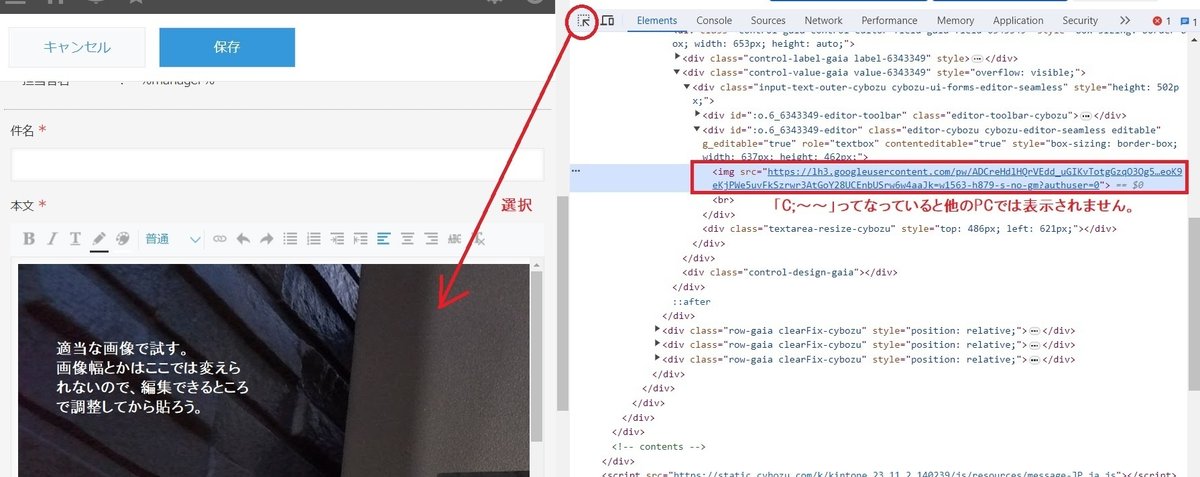Open the Memory tab

(x=955, y=21)
